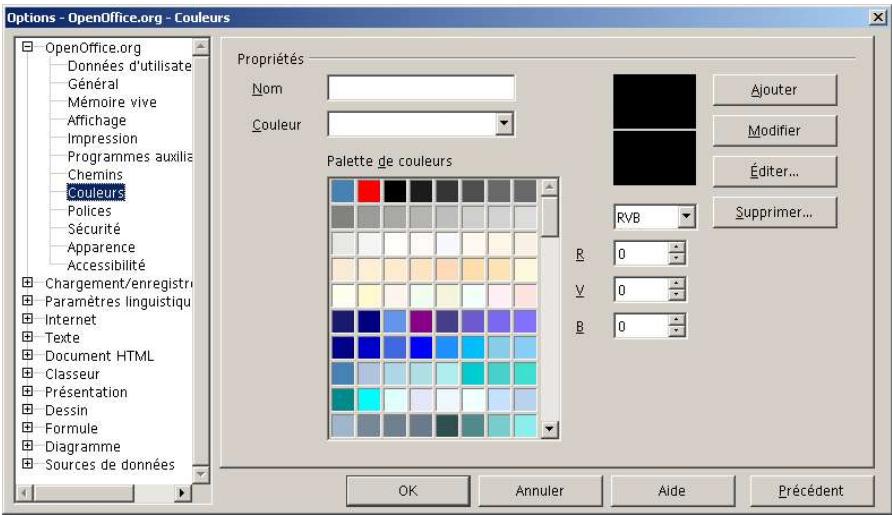Image resolution: width=892 pixels, height=515 pixels.
Task: Select the Couleurs tree item
Action: pos(96,193)
